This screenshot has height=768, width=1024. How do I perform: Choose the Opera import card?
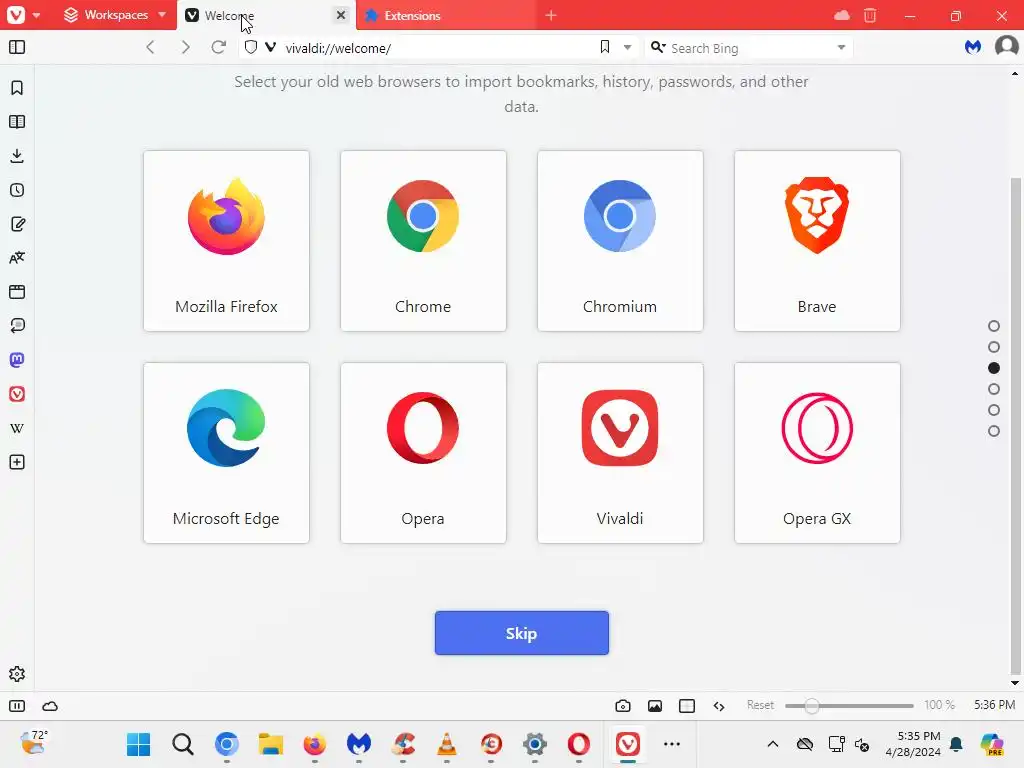pyautogui.click(x=423, y=453)
